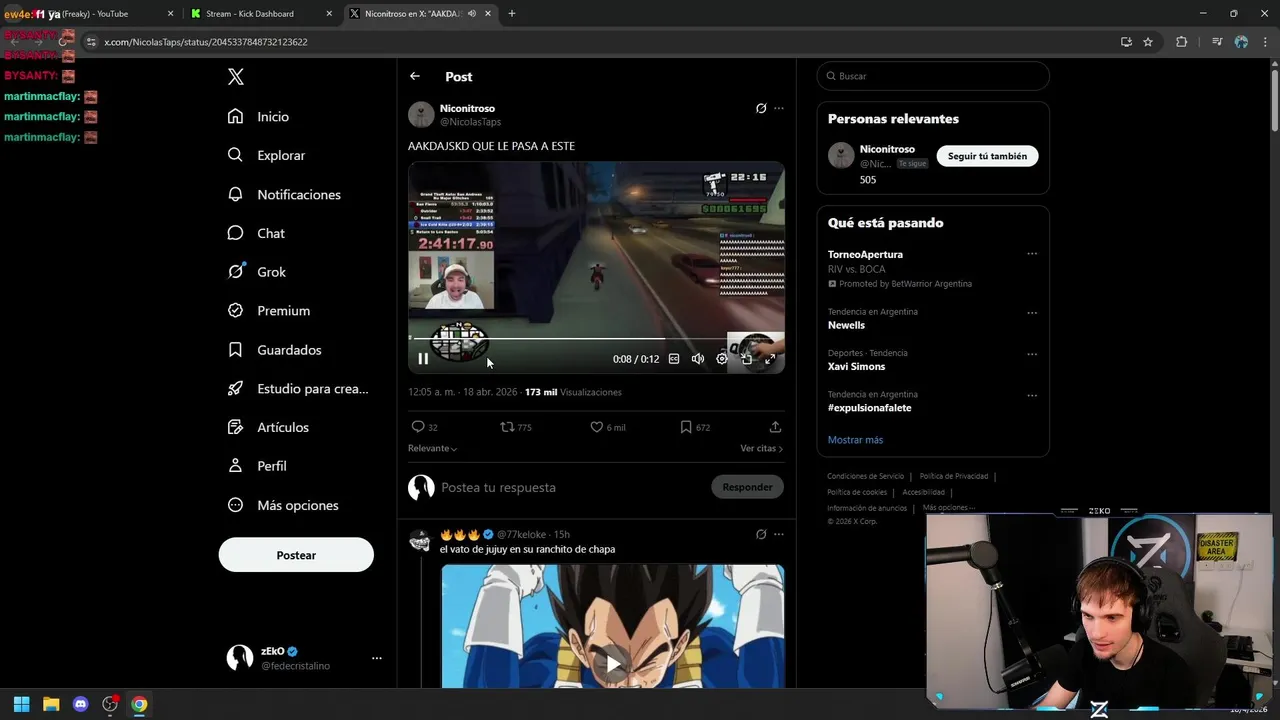Open zEkO account switcher dots

[377, 658]
